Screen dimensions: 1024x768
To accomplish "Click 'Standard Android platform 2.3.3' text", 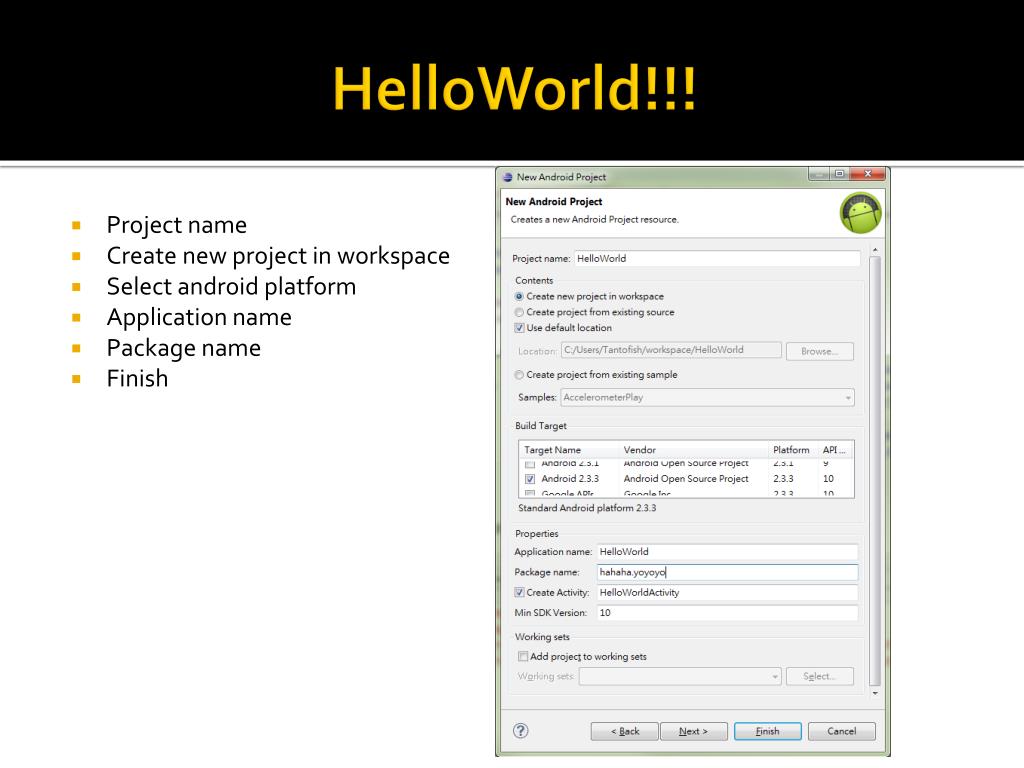I will point(587,508).
